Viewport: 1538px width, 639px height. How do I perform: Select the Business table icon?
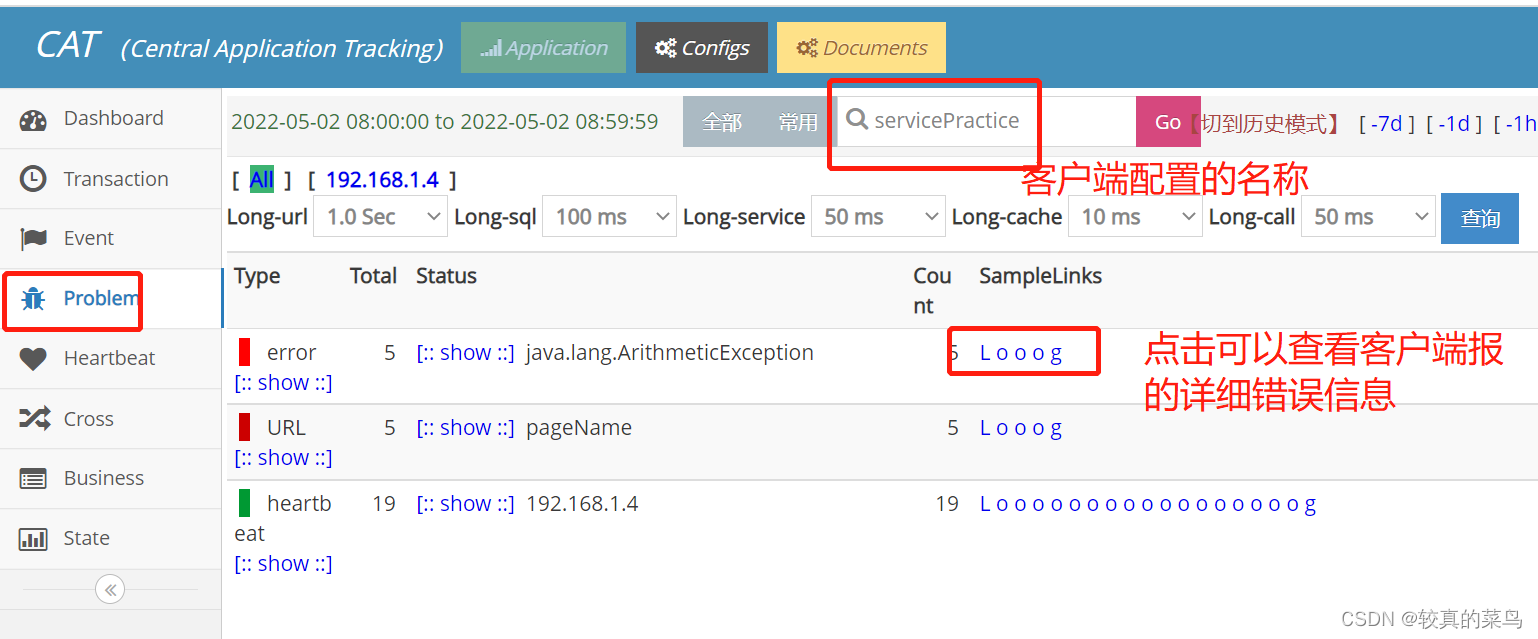(33, 479)
